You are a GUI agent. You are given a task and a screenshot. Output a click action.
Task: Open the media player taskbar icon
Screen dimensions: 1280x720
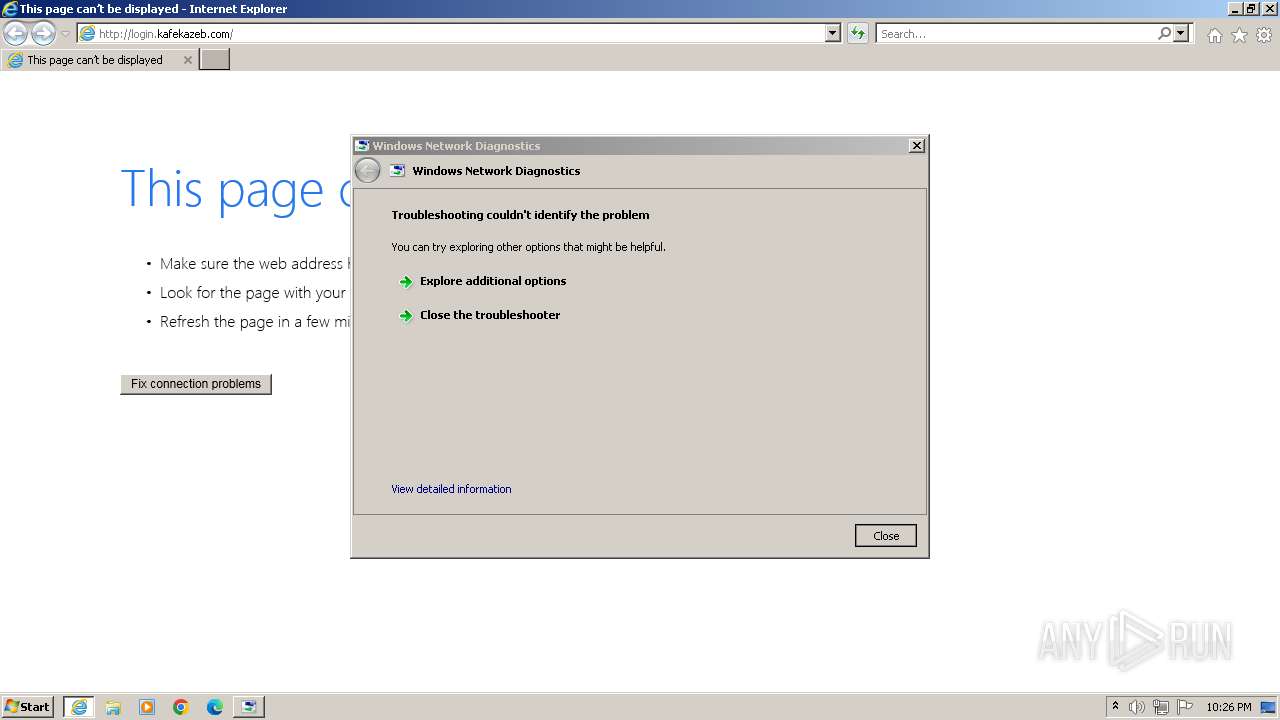pos(147,707)
